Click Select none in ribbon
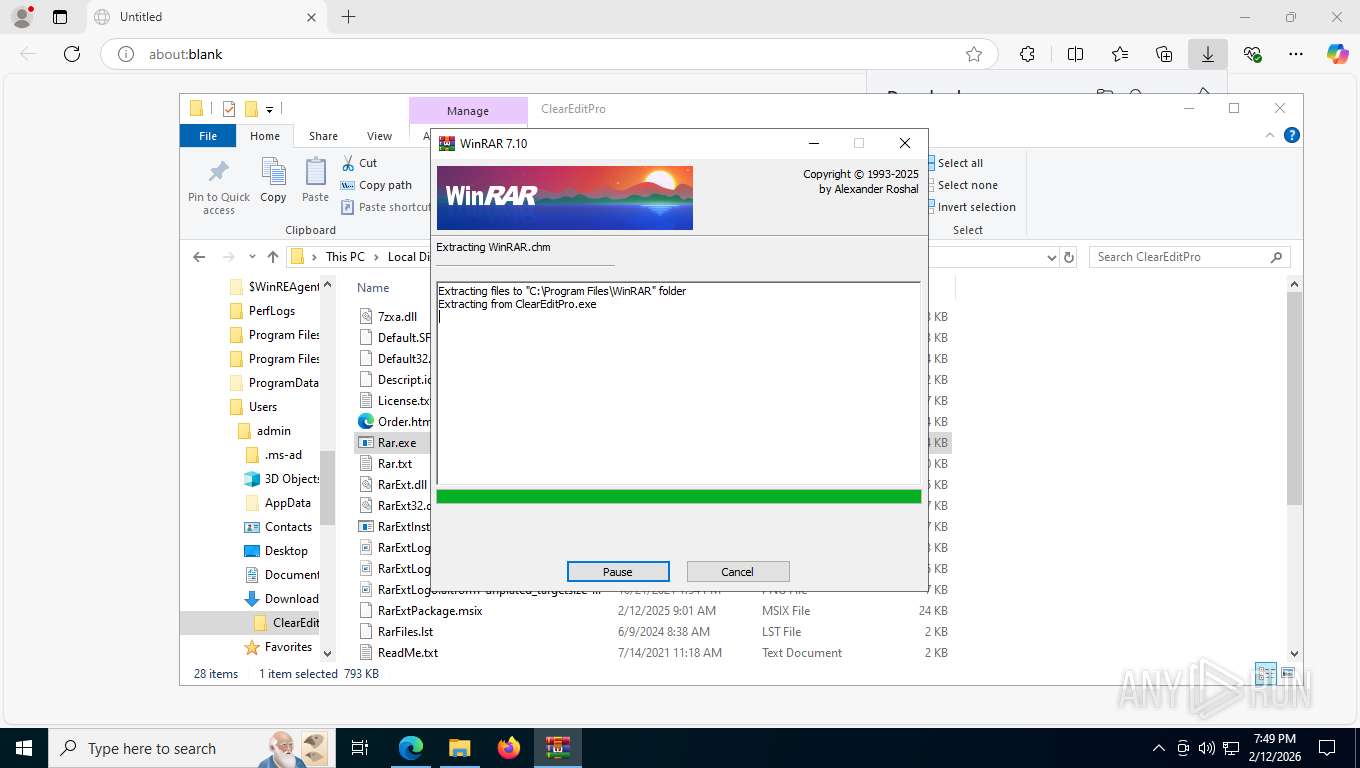Viewport: 1360px width, 768px height. [x=966, y=185]
